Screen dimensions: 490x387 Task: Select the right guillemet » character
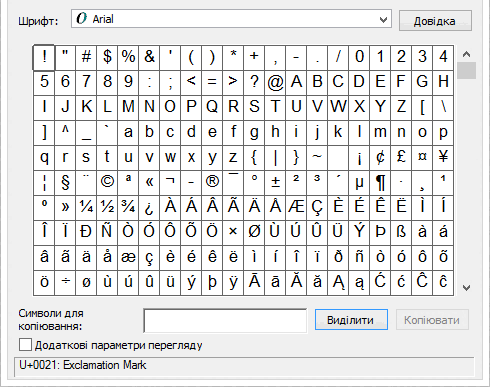click(65, 207)
